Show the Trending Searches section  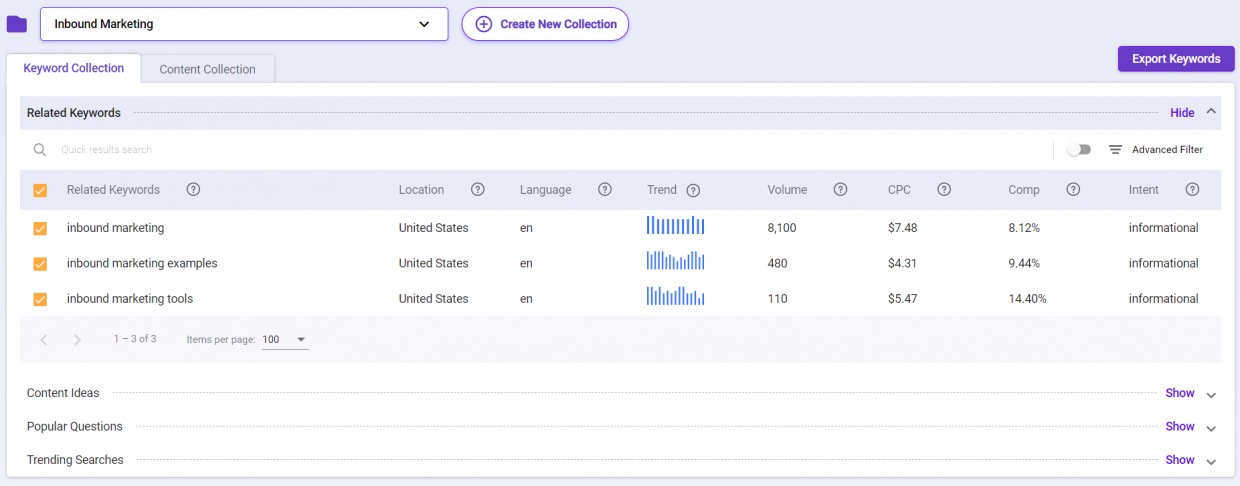1180,460
